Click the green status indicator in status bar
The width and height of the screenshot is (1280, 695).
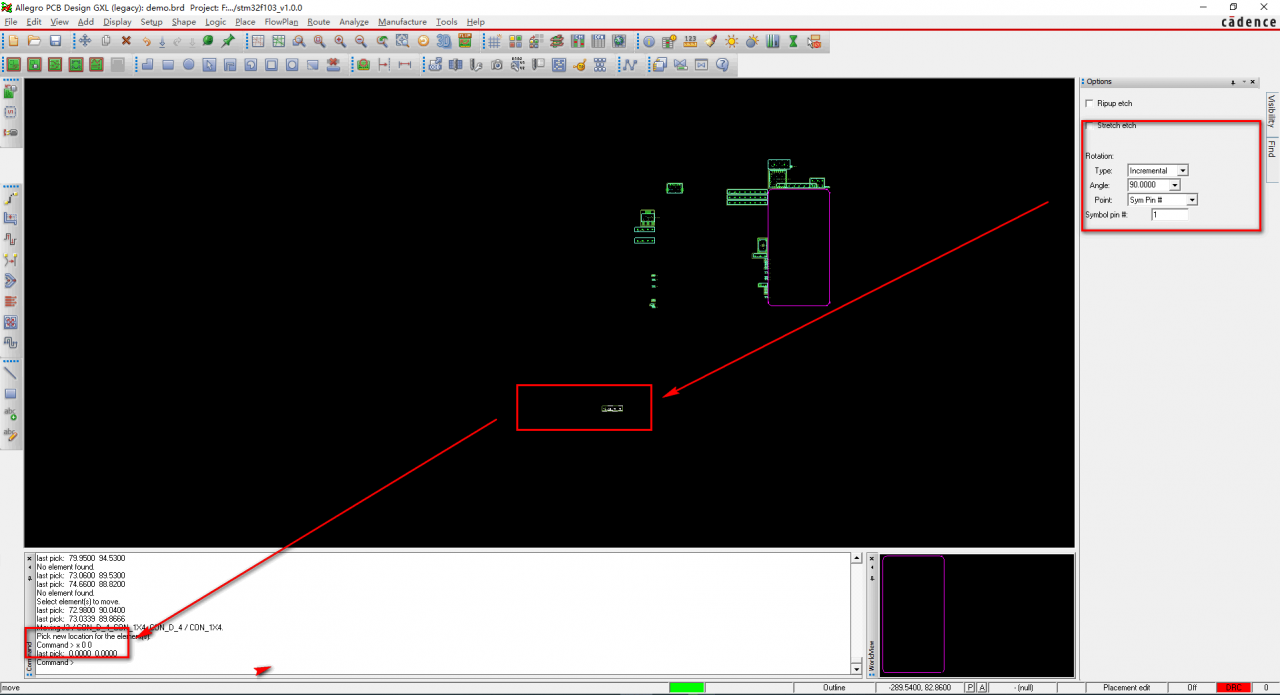686,688
